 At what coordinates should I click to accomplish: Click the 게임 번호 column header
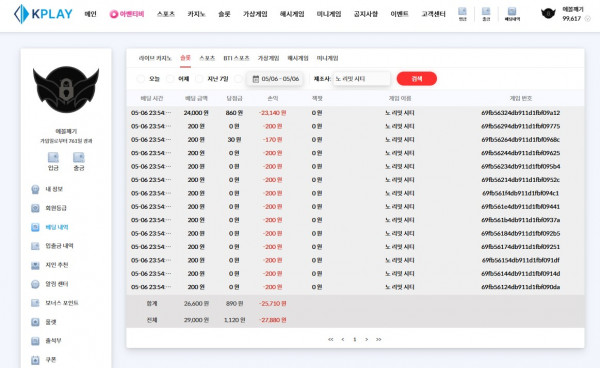tap(521, 98)
